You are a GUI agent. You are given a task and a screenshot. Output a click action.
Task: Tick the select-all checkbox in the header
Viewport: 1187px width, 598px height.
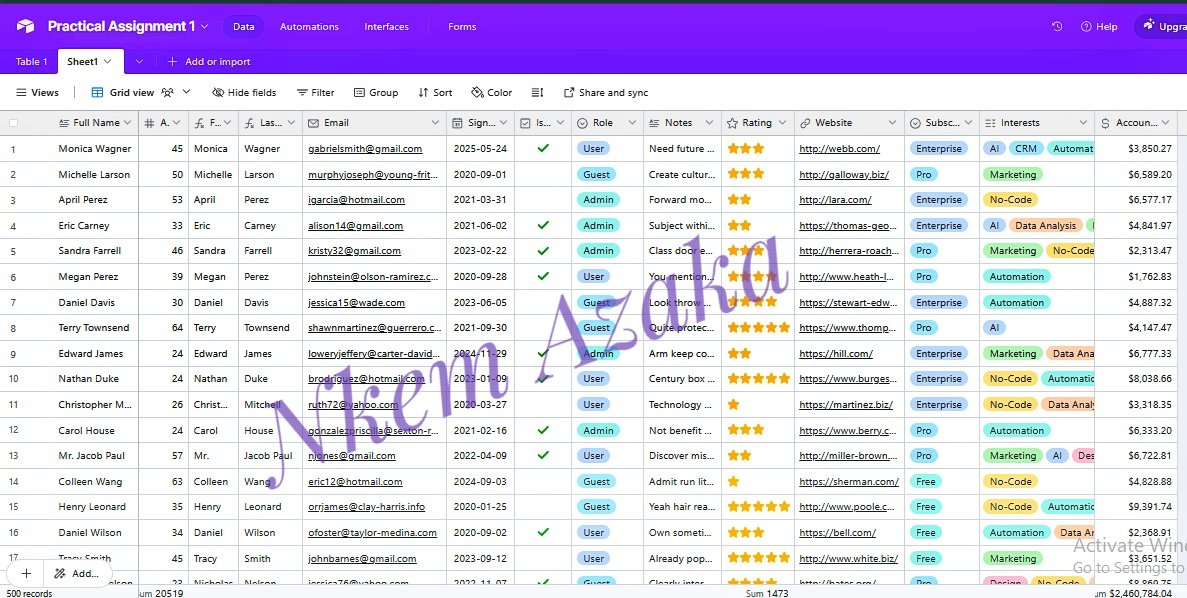click(x=13, y=123)
